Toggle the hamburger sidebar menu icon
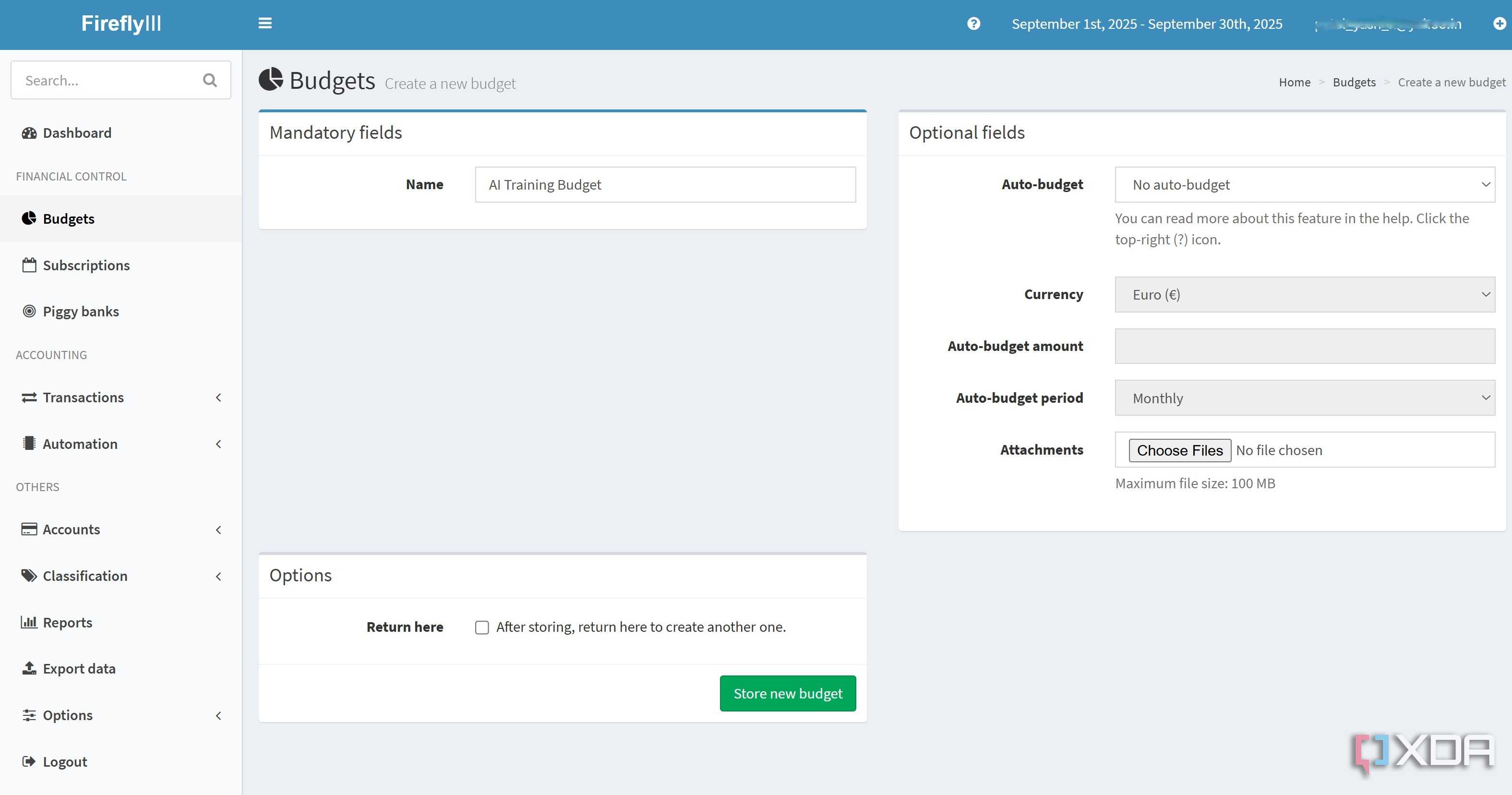This screenshot has width=1512, height=795. pos(264,24)
